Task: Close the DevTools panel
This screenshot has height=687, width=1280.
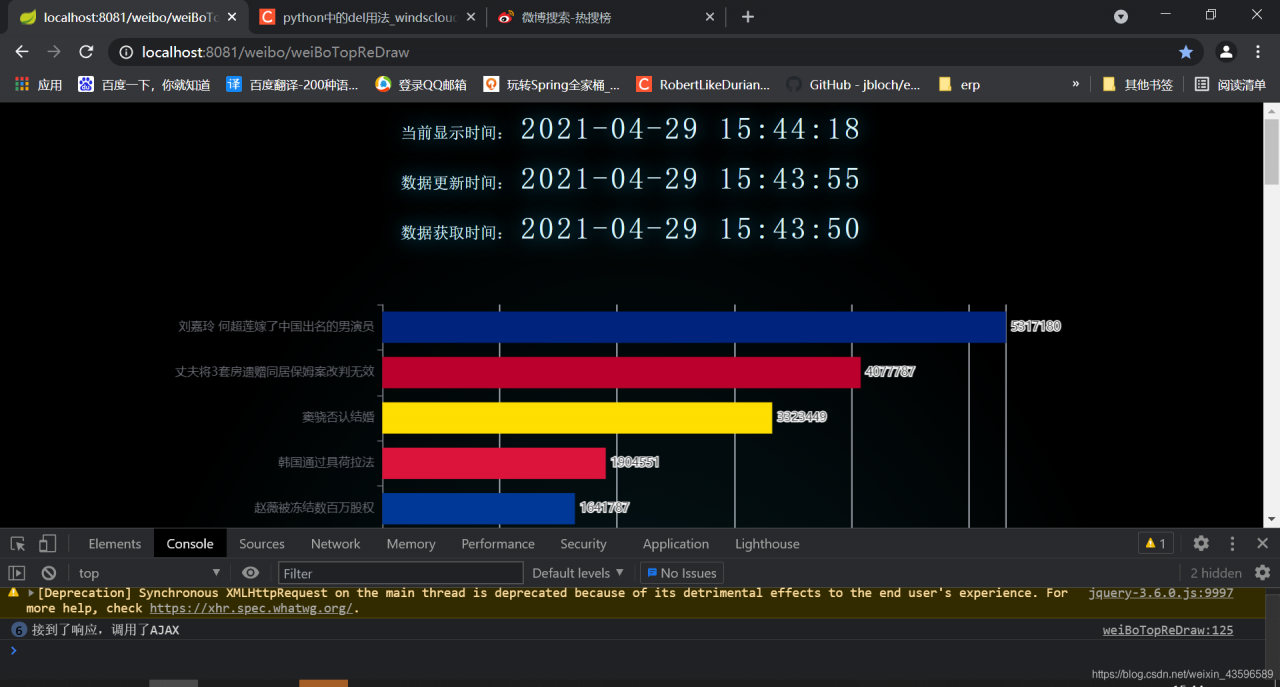Action: [x=1262, y=543]
